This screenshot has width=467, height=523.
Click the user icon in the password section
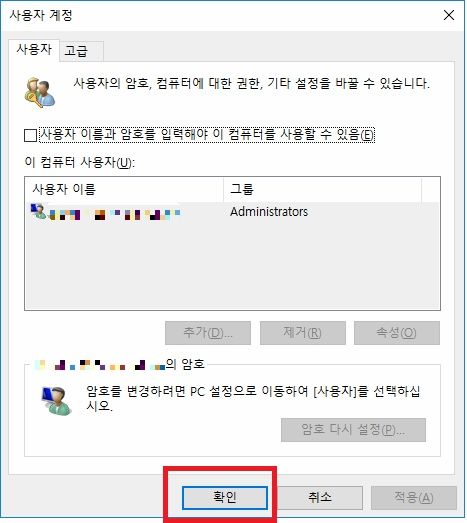[x=56, y=401]
